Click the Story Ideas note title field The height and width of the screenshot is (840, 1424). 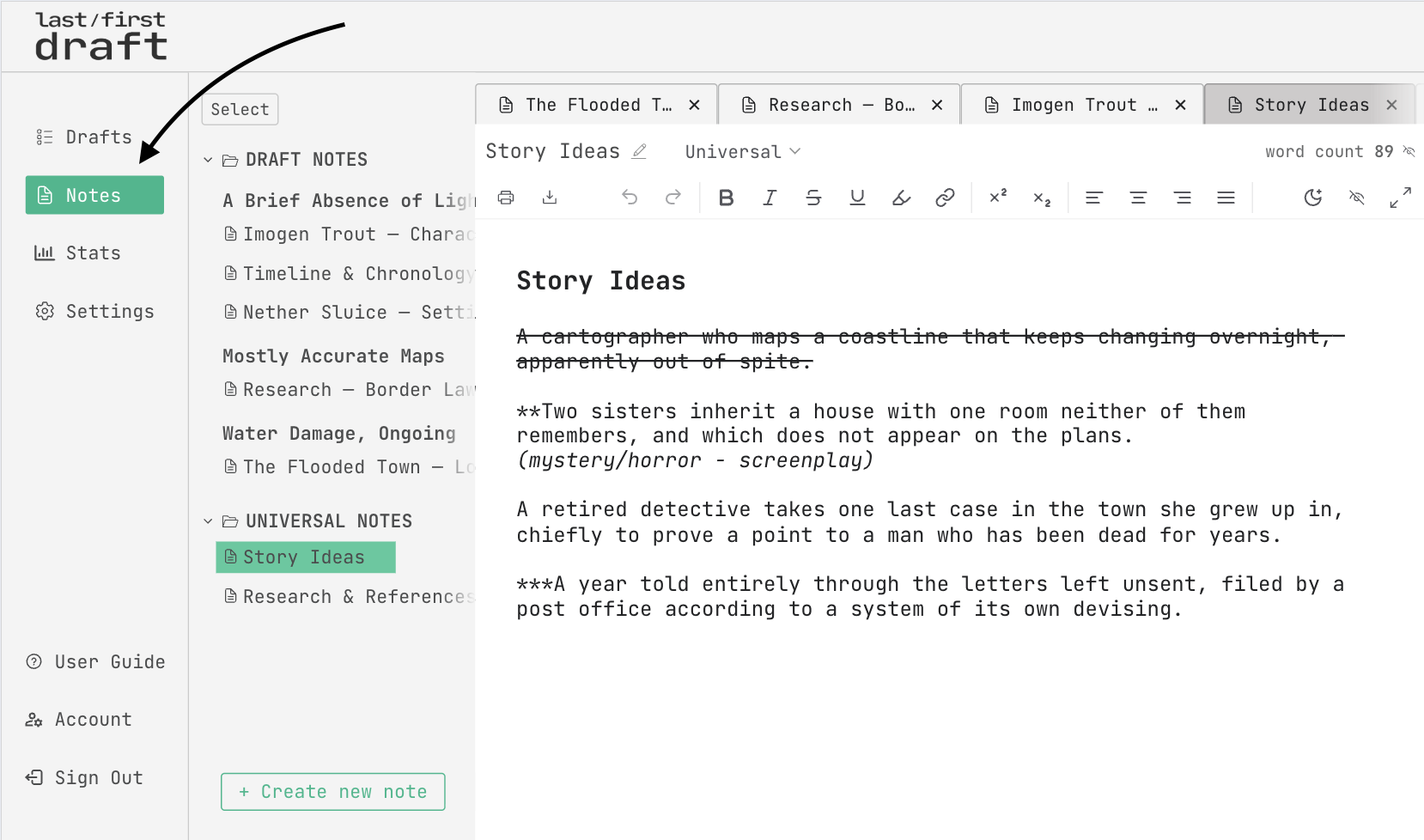click(x=552, y=151)
